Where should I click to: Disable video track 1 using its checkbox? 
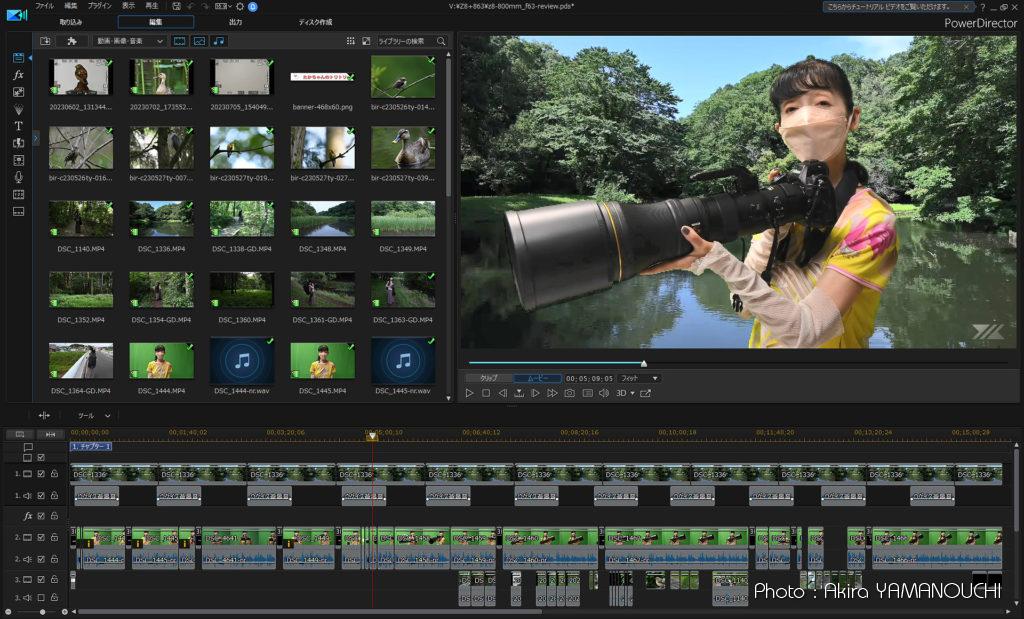41,474
